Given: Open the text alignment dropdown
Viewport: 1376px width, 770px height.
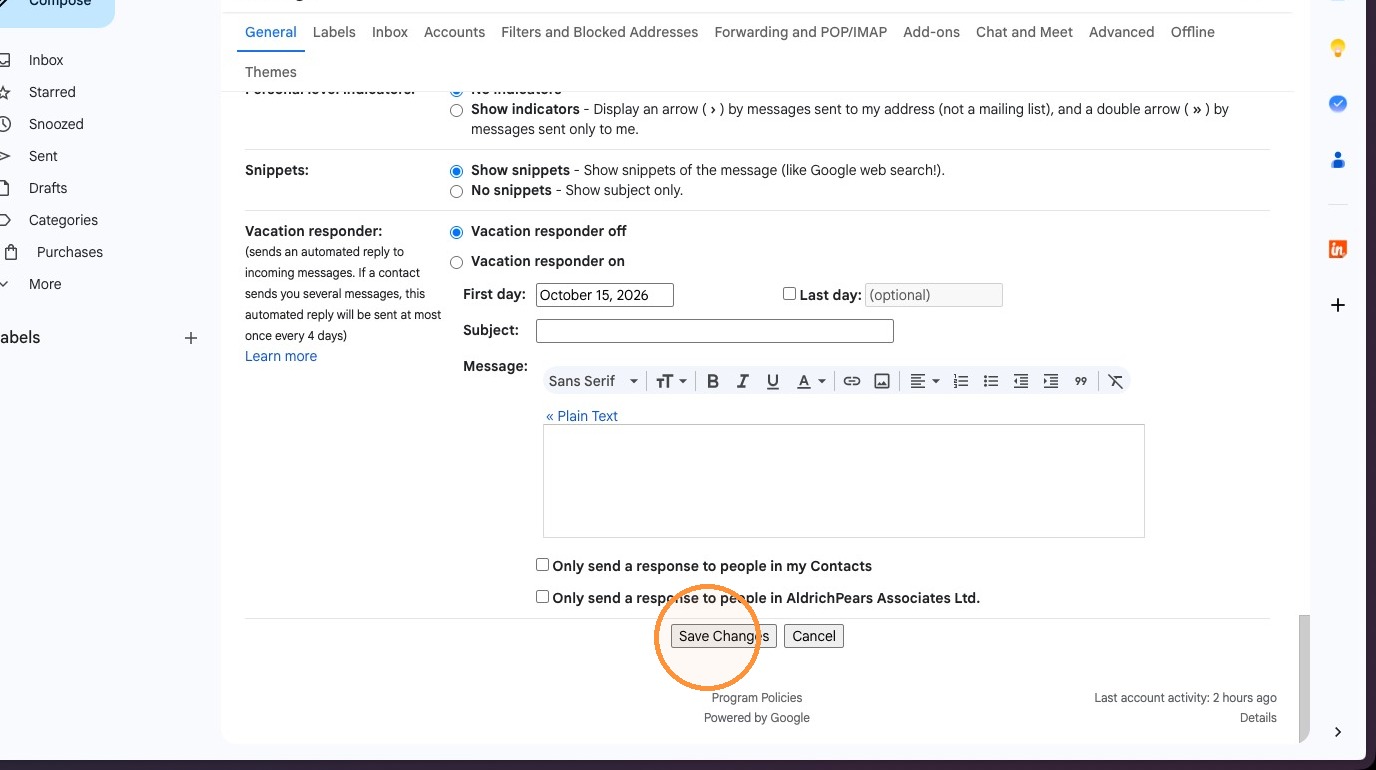Looking at the screenshot, I should [x=925, y=381].
